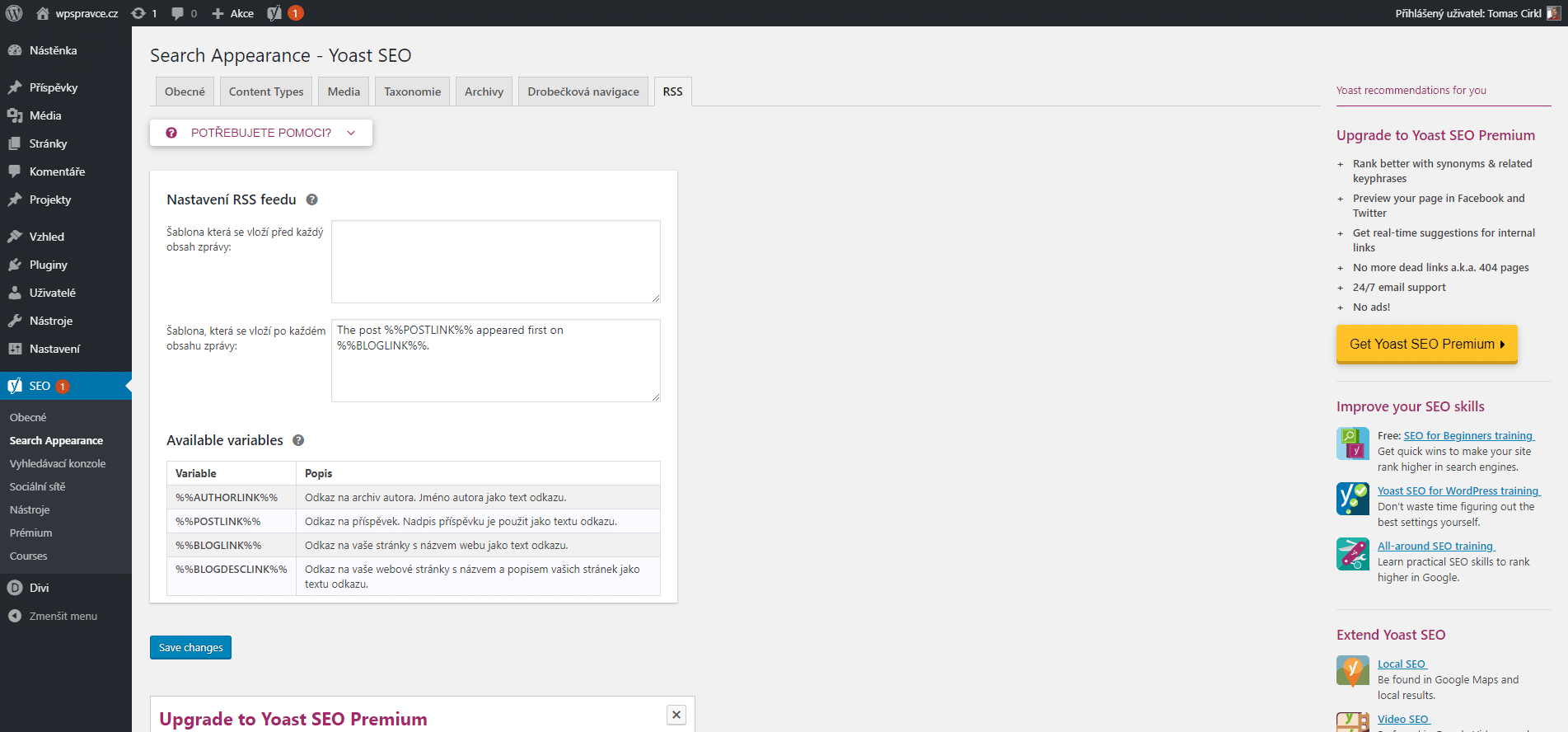Click help icon beside Nastavení RSS feedu
The height and width of the screenshot is (732, 1568).
tap(312, 199)
